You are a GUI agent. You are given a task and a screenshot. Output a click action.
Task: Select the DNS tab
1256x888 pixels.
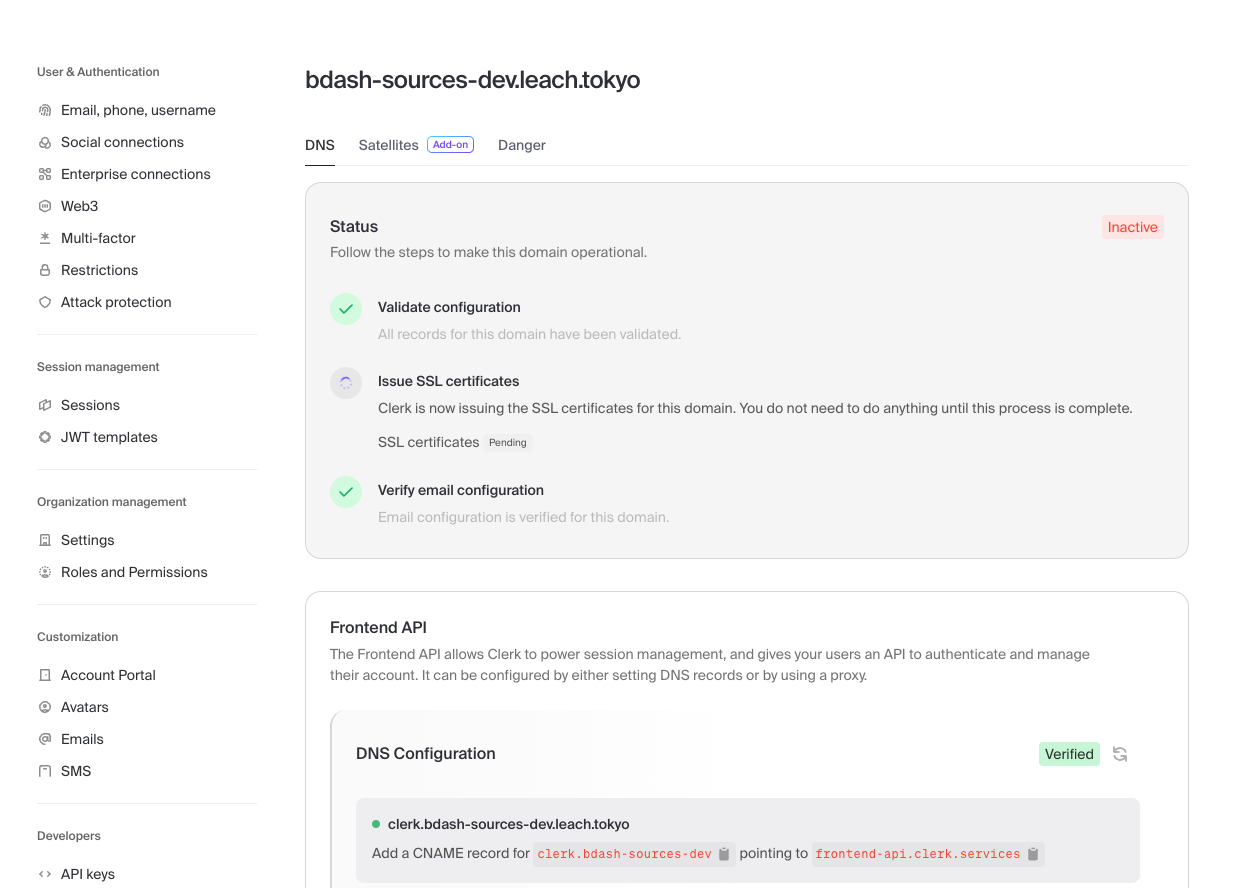click(x=319, y=145)
